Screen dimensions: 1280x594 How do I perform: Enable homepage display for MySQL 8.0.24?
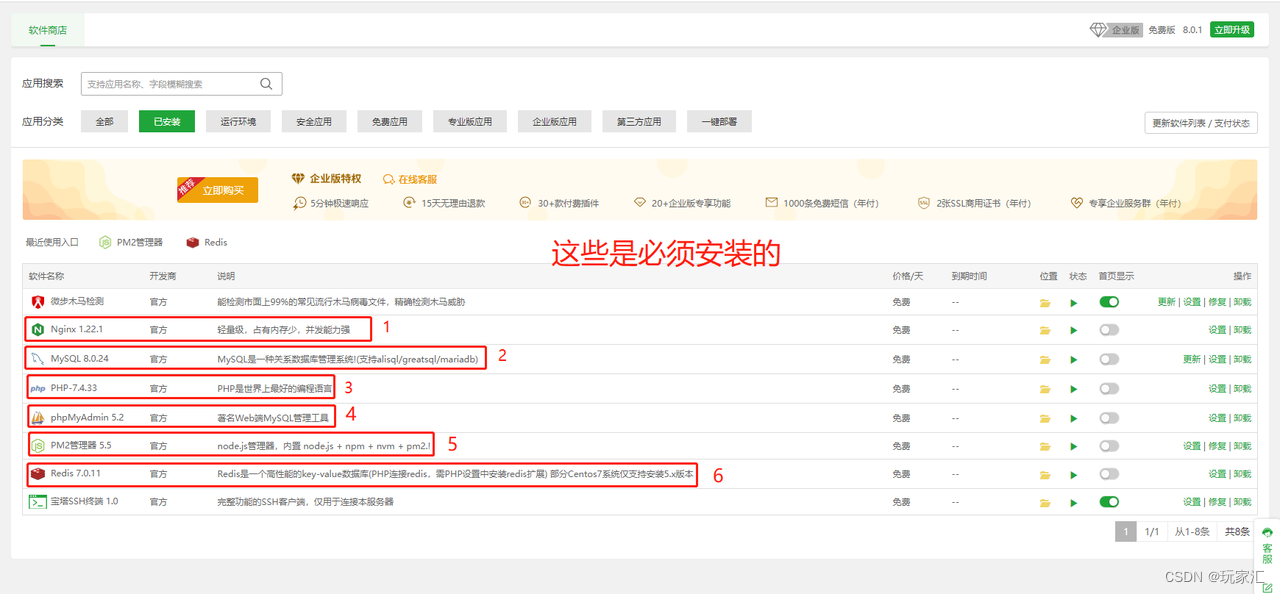tap(1109, 359)
